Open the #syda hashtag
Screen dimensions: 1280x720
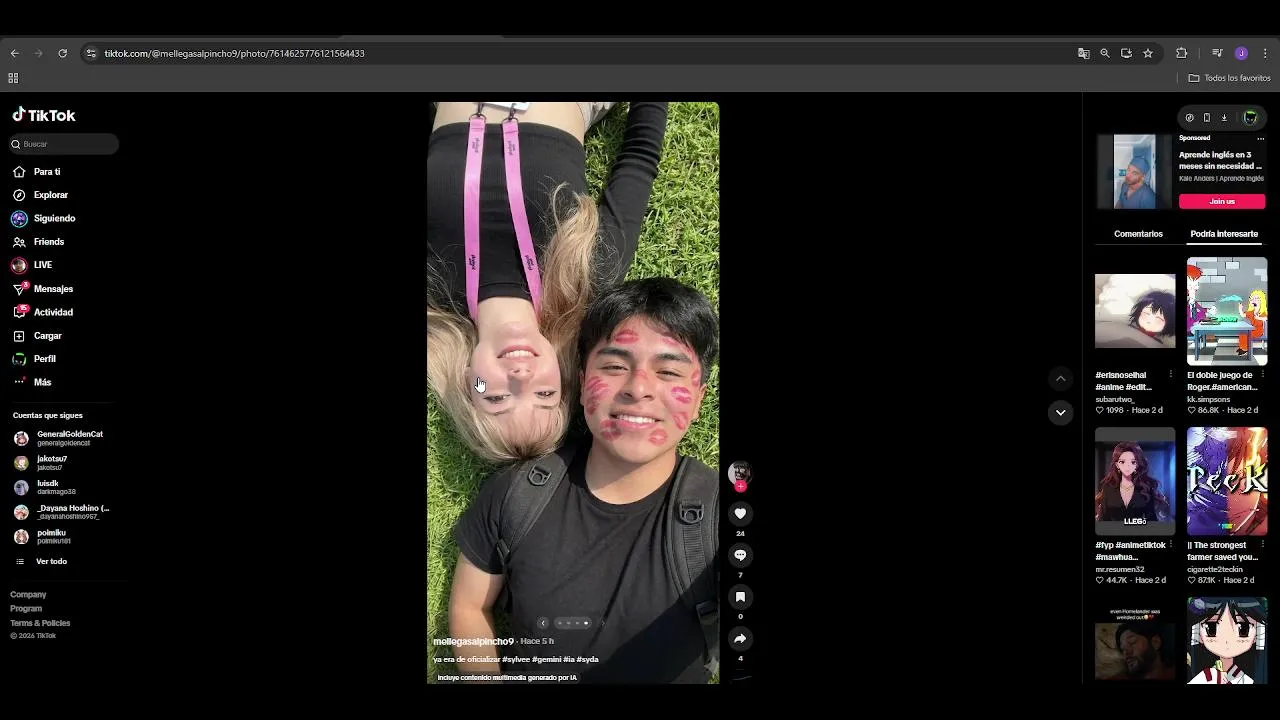click(587, 660)
